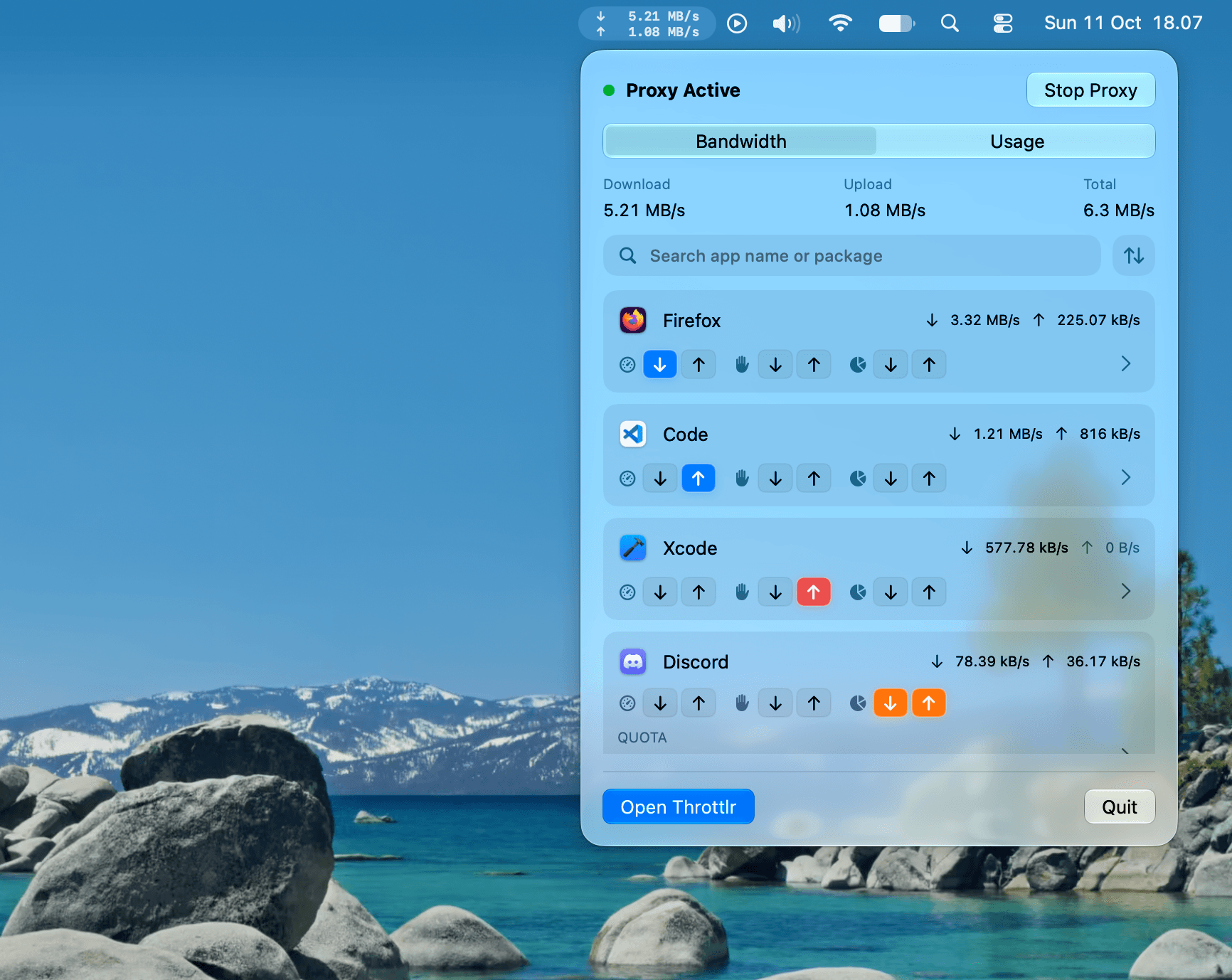Click the Visual Studio Code app icon
This screenshot has width=1232, height=980.
(x=632, y=434)
